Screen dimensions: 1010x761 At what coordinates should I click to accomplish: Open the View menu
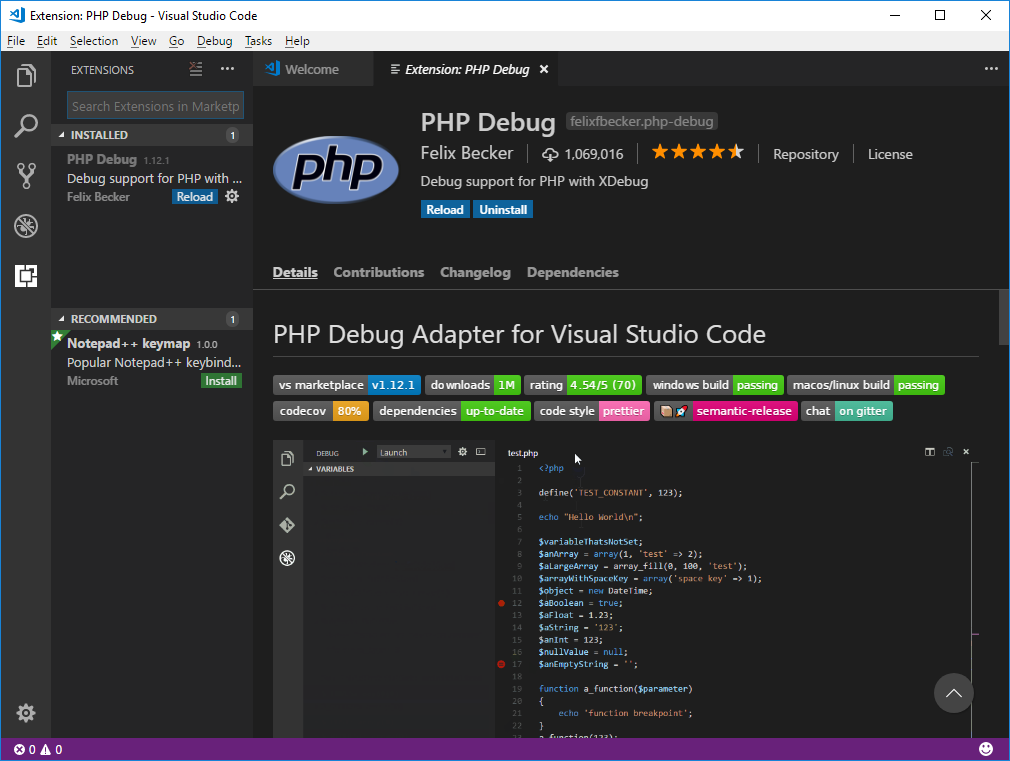(144, 41)
